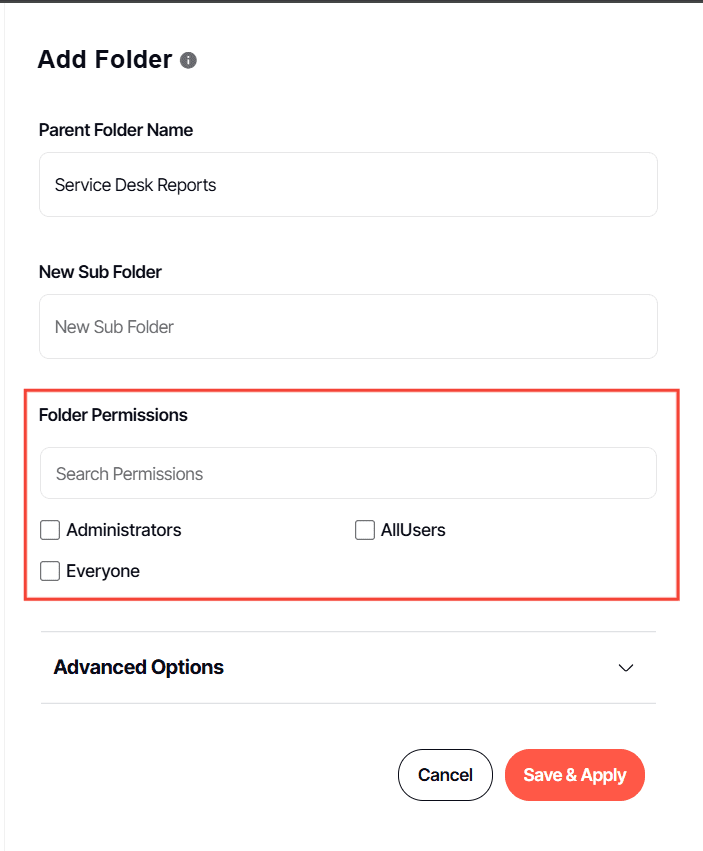Viewport: 703px width, 851px height.
Task: Click the Parent Folder Name label
Action: click(x=116, y=130)
